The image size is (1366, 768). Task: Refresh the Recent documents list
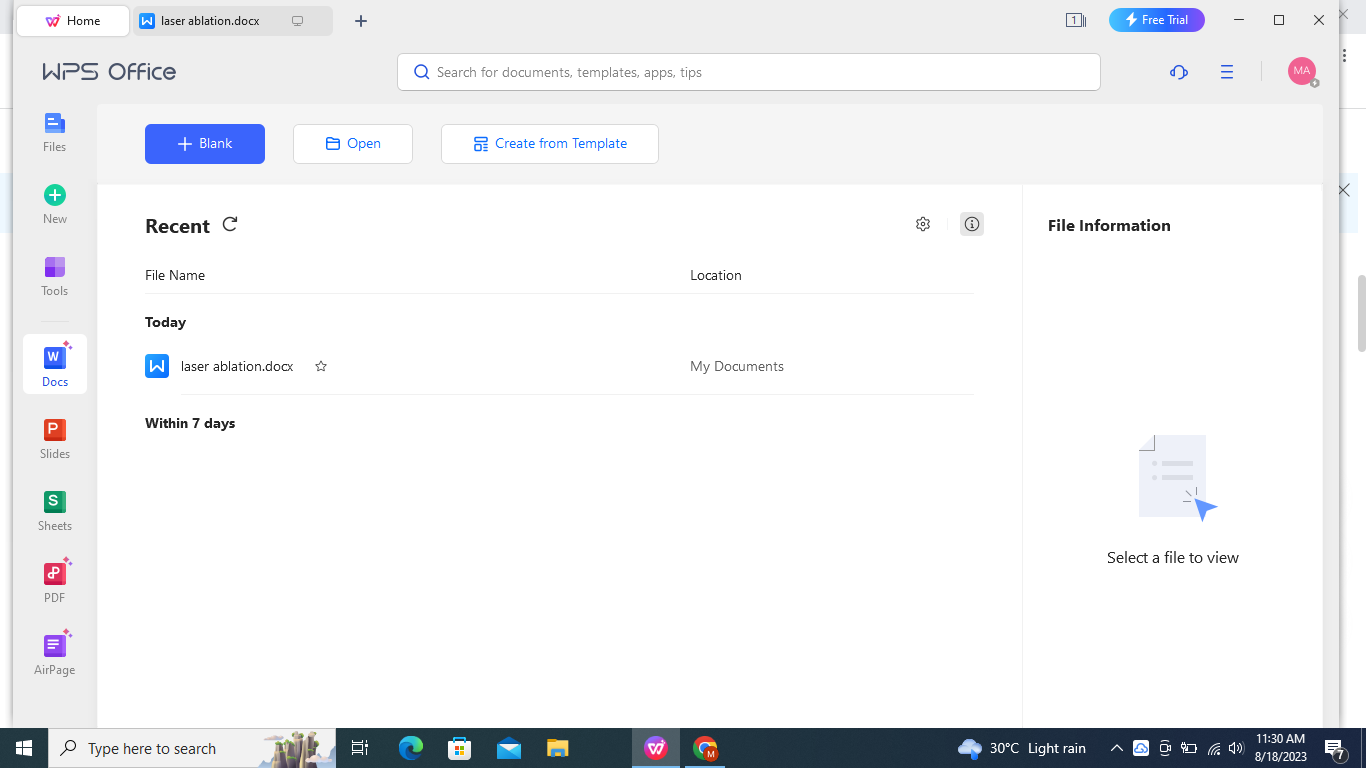(230, 224)
